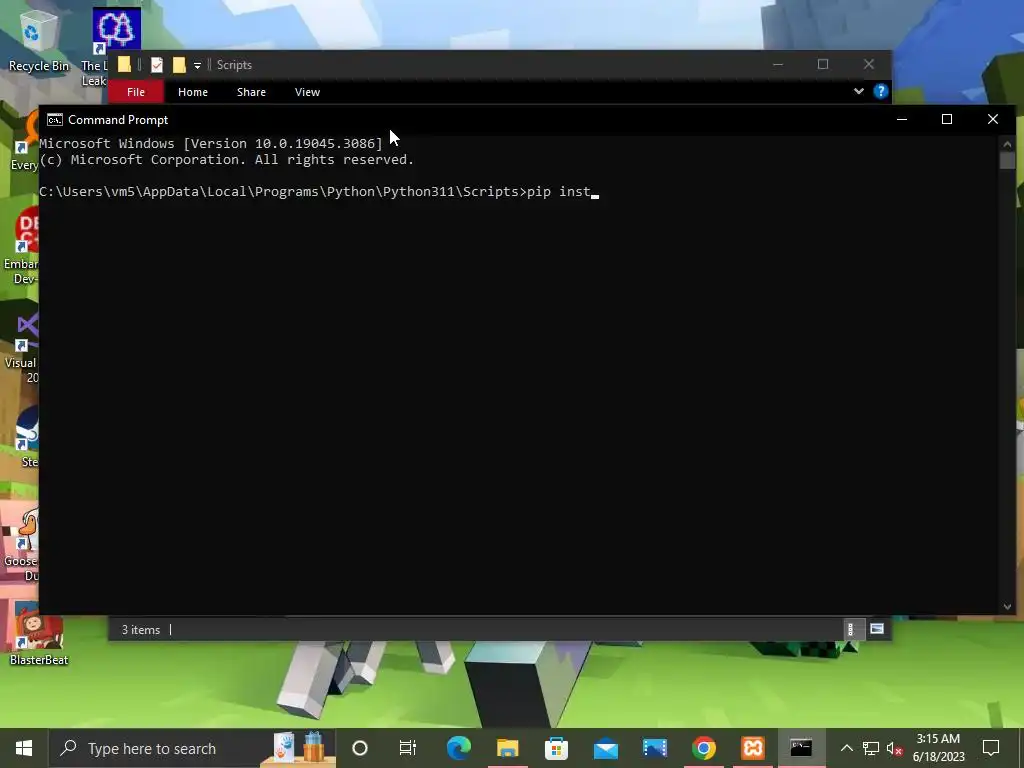This screenshot has width=1024, height=768.
Task: Select the Command Prompt taskbar icon
Action: point(801,748)
